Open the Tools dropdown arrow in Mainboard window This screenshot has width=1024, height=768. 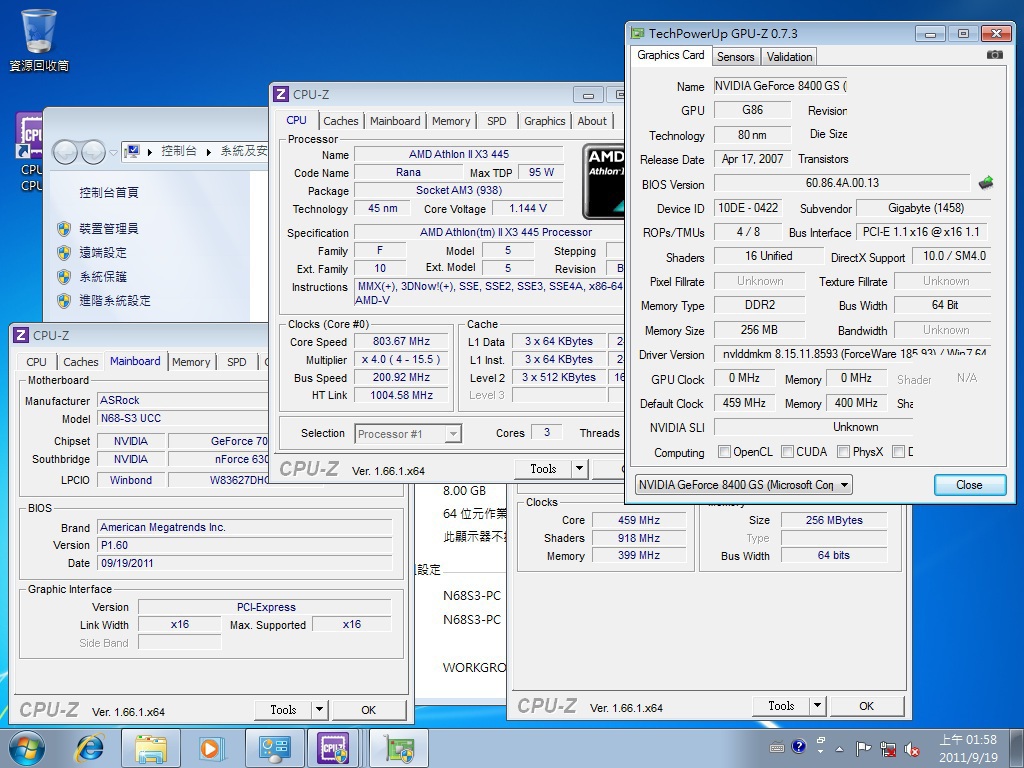tap(319, 710)
